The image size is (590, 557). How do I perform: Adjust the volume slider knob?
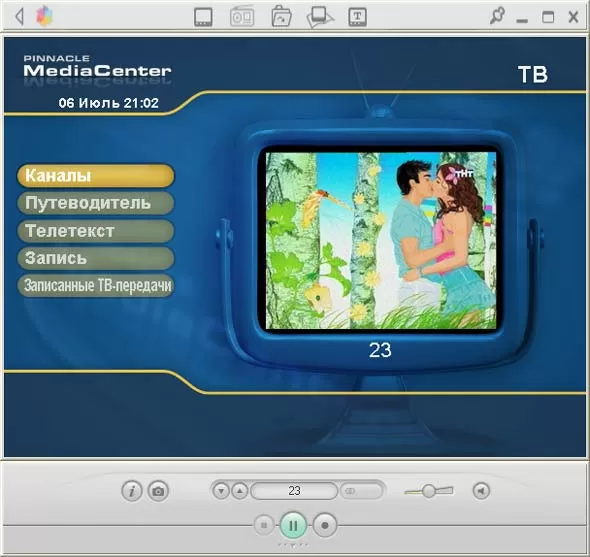pos(428,491)
